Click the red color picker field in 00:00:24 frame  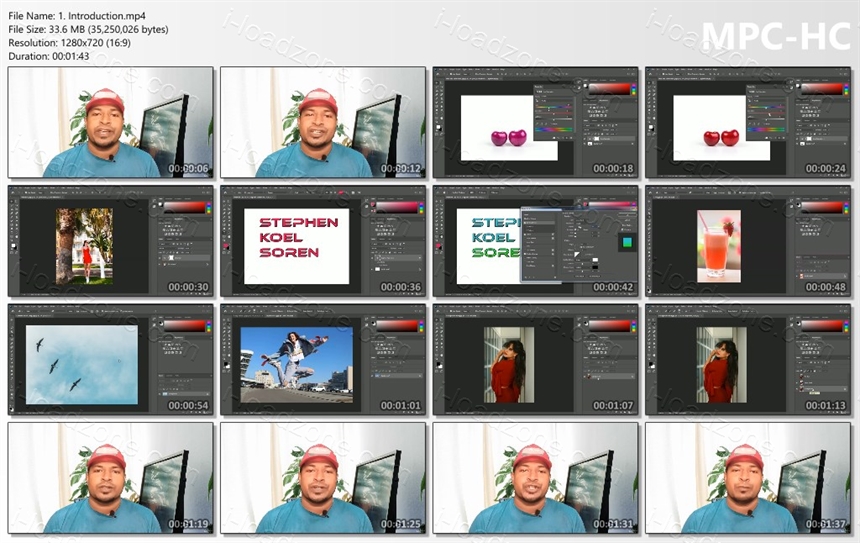[x=821, y=89]
